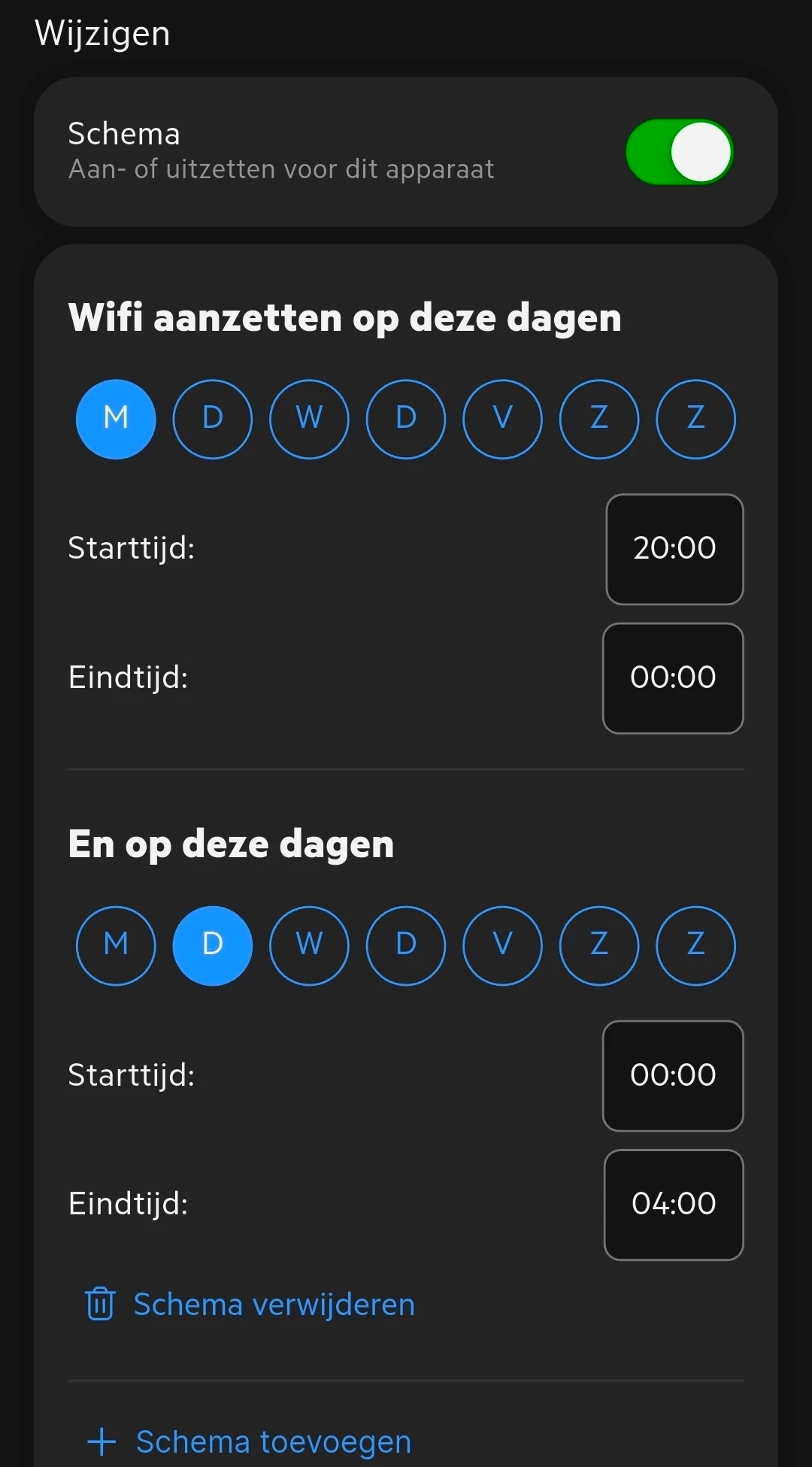
Task: Enable Friday in the first schedule
Action: (502, 419)
